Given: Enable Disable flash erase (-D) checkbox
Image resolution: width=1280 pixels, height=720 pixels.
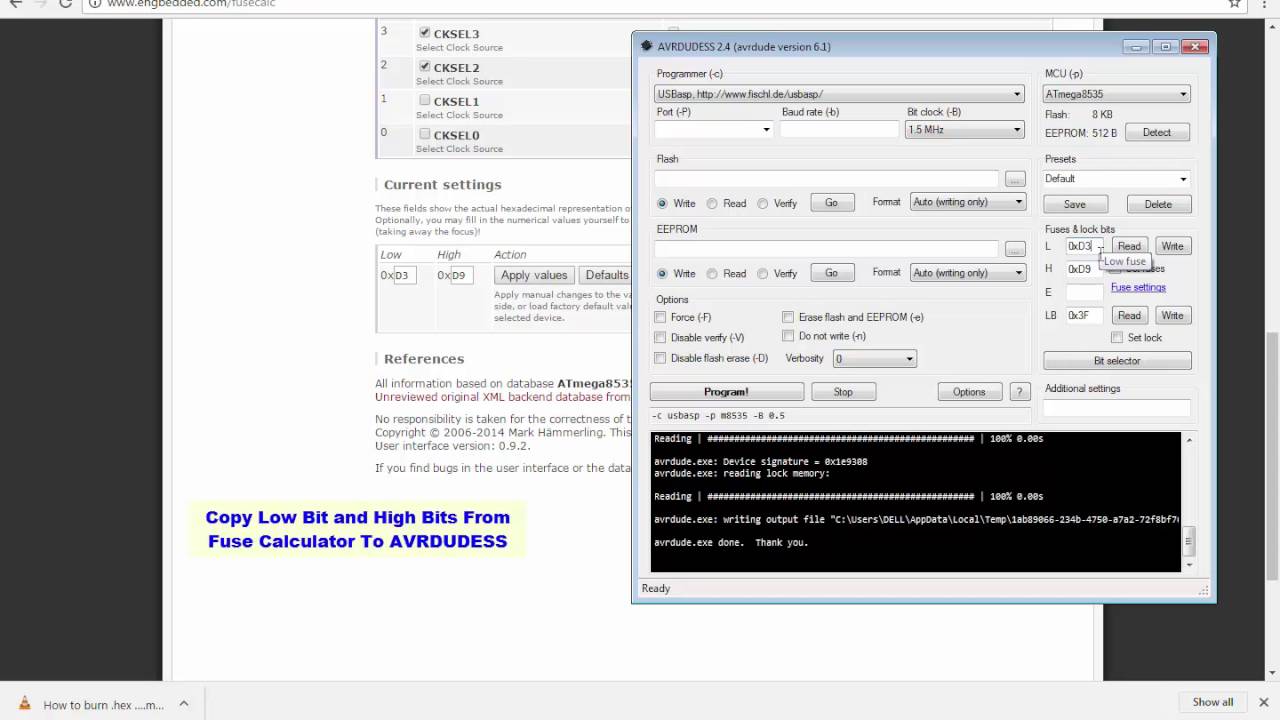Looking at the screenshot, I should coord(660,358).
